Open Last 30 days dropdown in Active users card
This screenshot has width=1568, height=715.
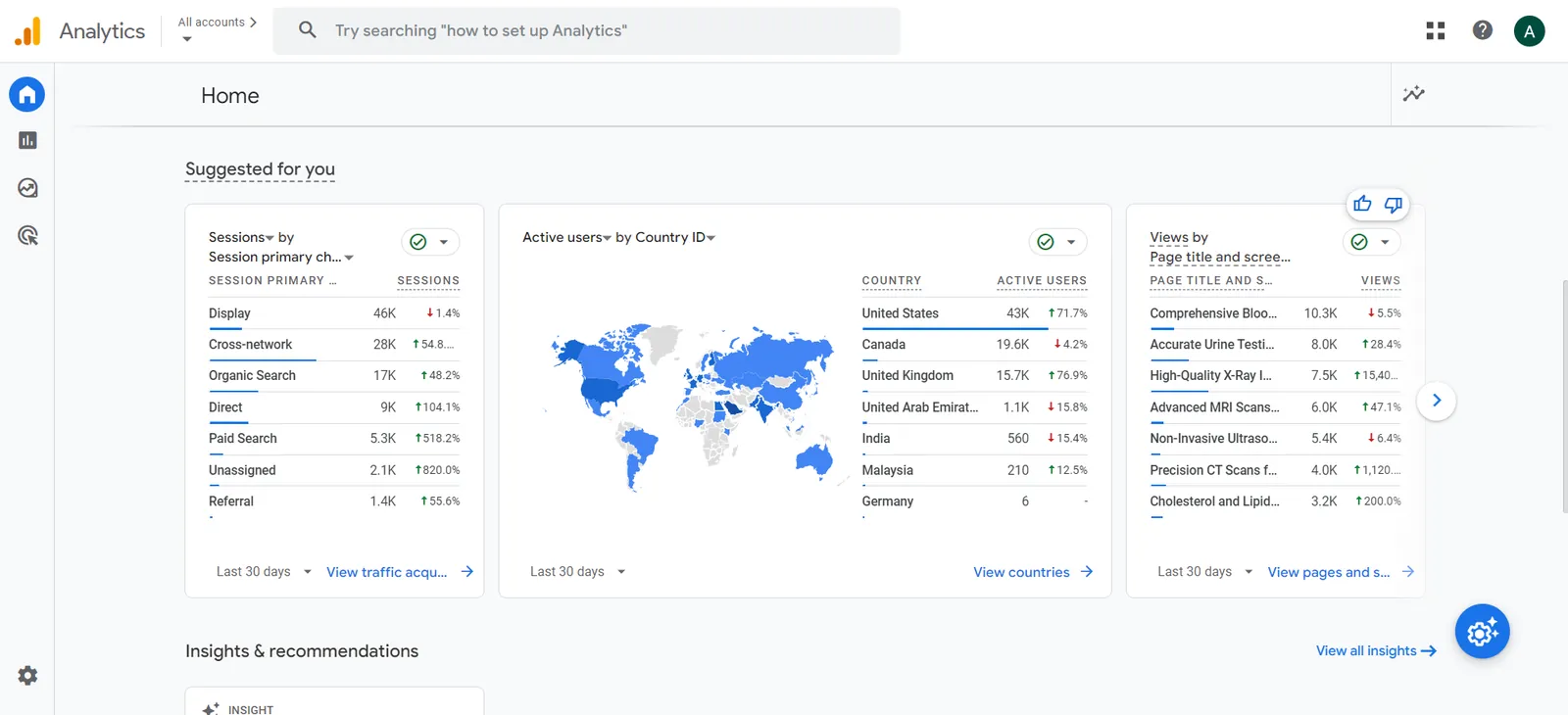577,572
